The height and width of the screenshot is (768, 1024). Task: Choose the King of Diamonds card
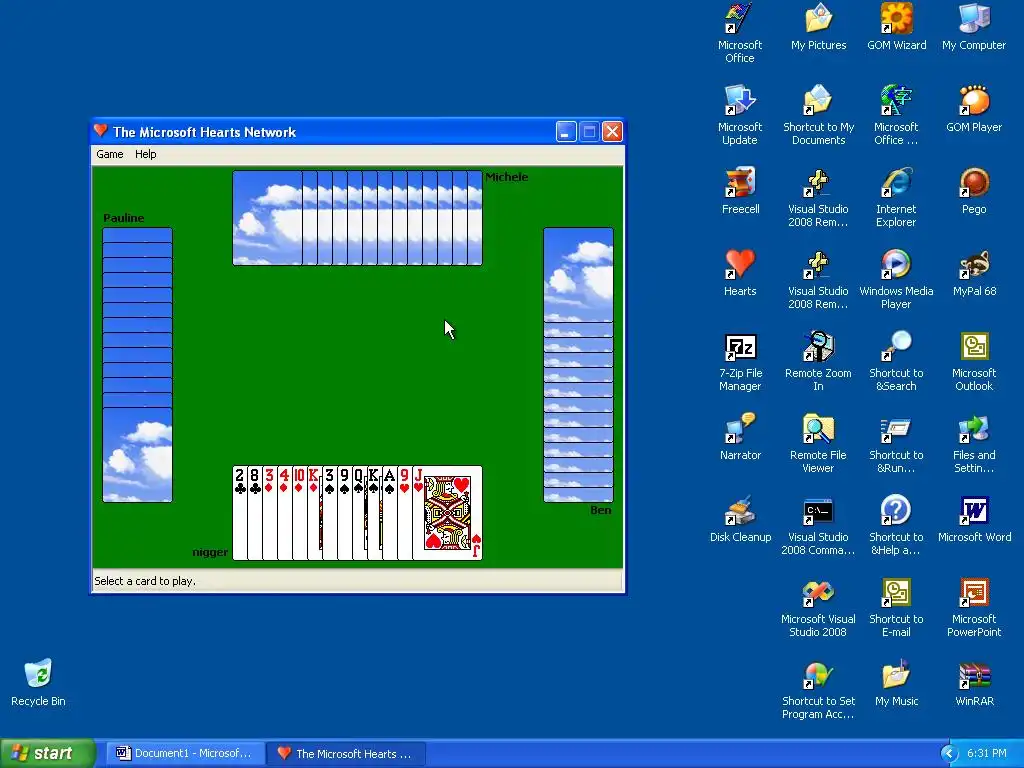pyautogui.click(x=315, y=513)
